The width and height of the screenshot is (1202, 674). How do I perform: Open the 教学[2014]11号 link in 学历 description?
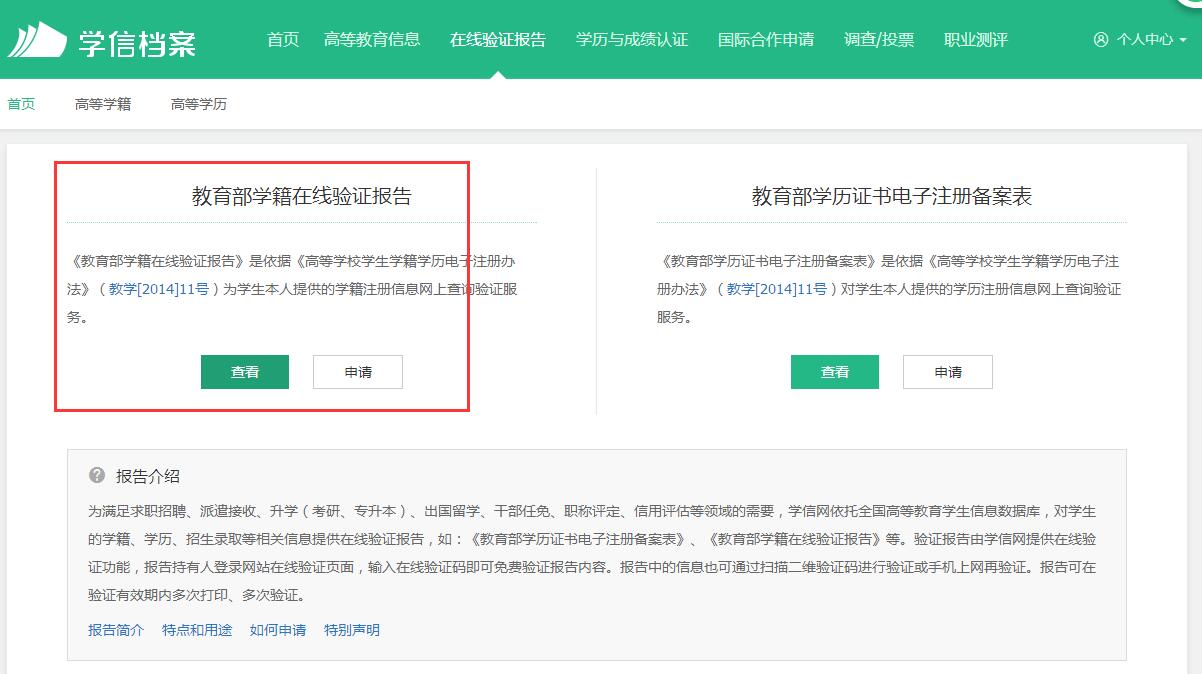click(776, 289)
